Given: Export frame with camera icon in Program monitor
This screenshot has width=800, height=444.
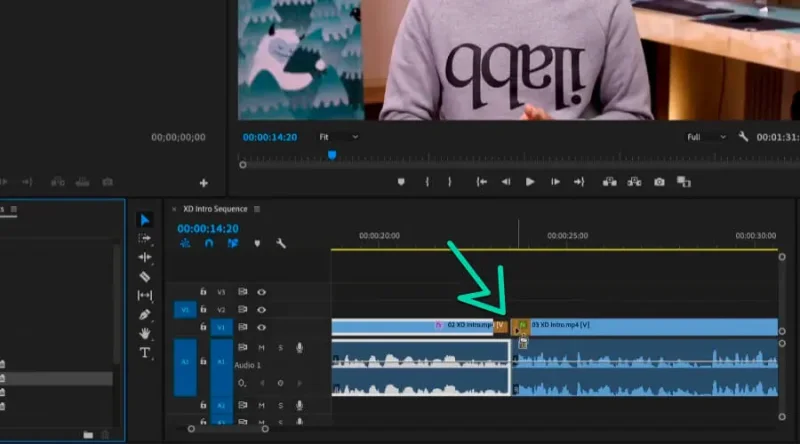Looking at the screenshot, I should point(659,182).
